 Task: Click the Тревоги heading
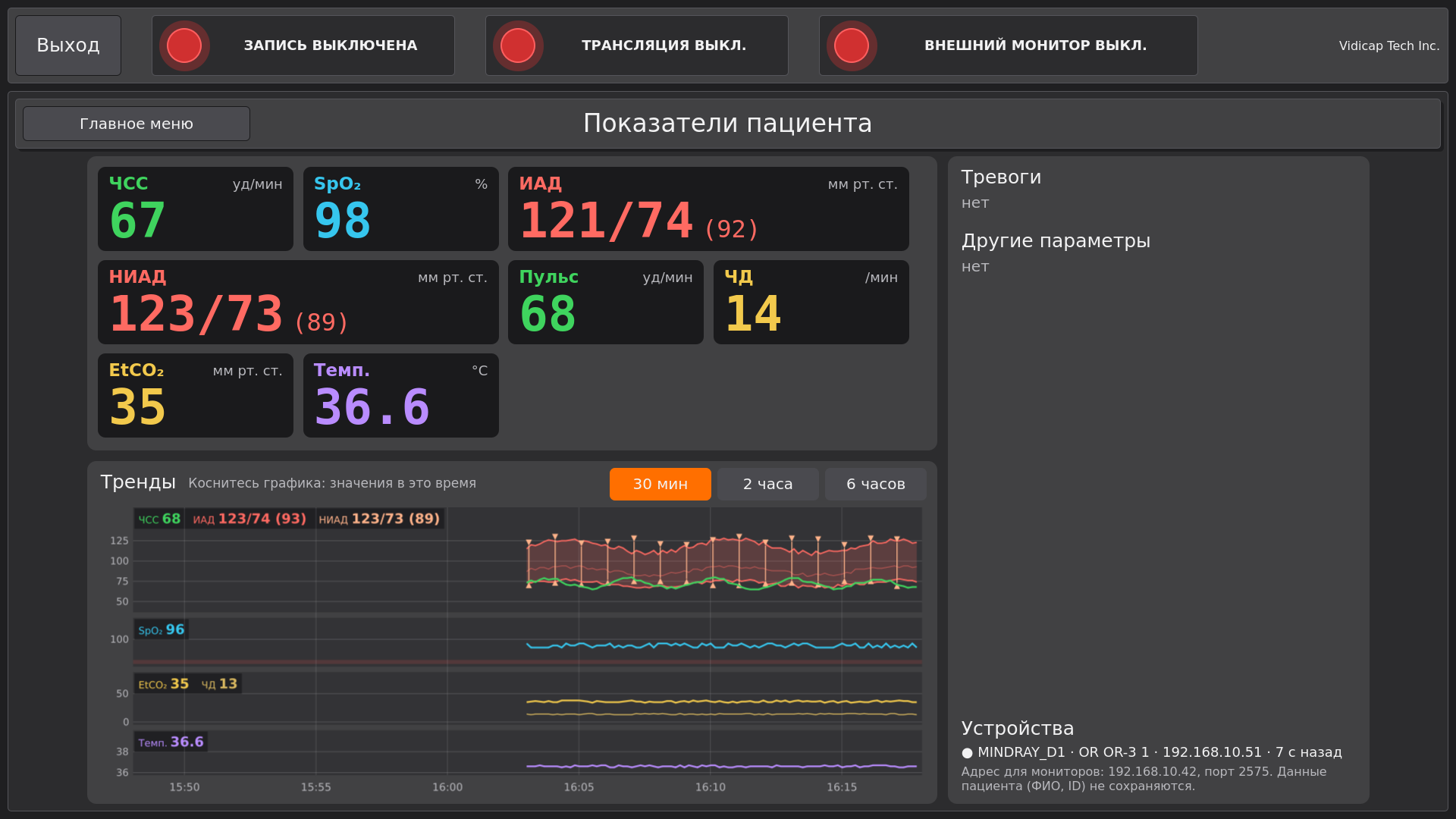point(1001,177)
